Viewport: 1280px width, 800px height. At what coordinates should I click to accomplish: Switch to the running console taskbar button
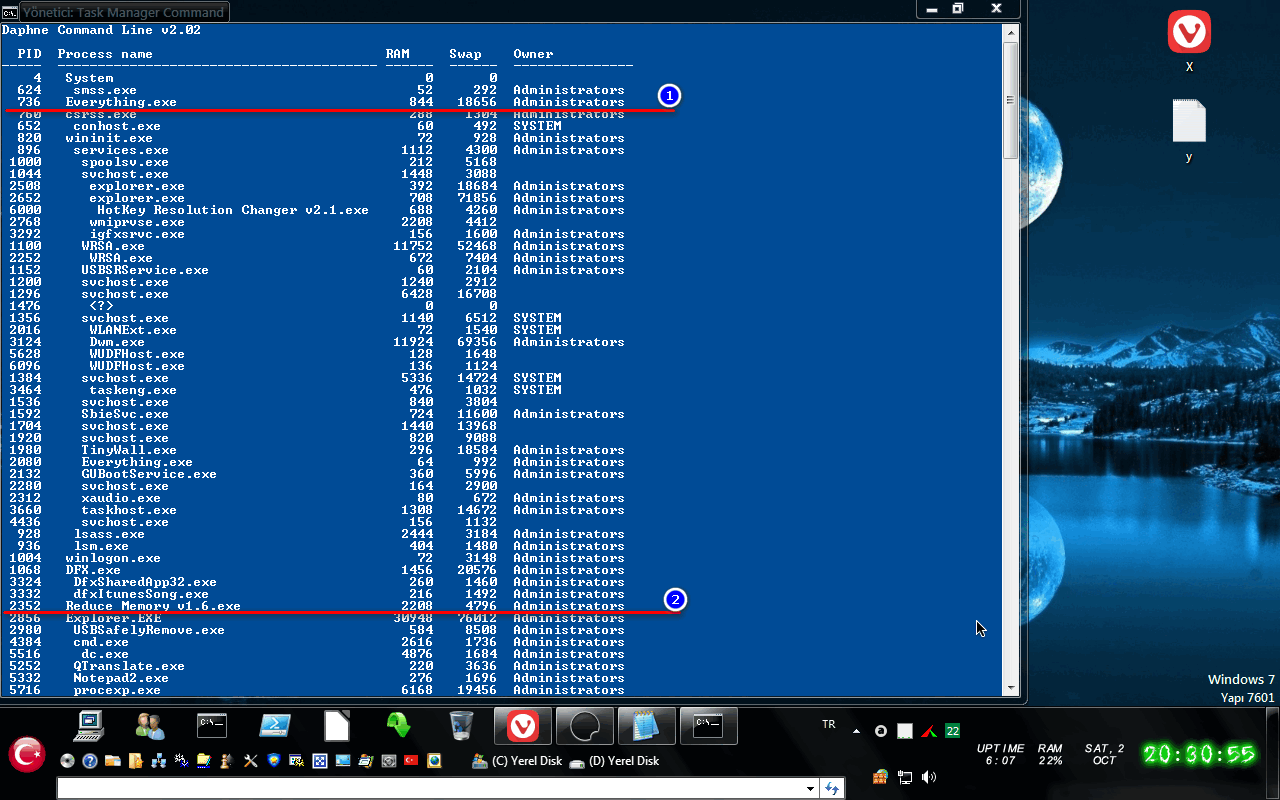coord(709,725)
